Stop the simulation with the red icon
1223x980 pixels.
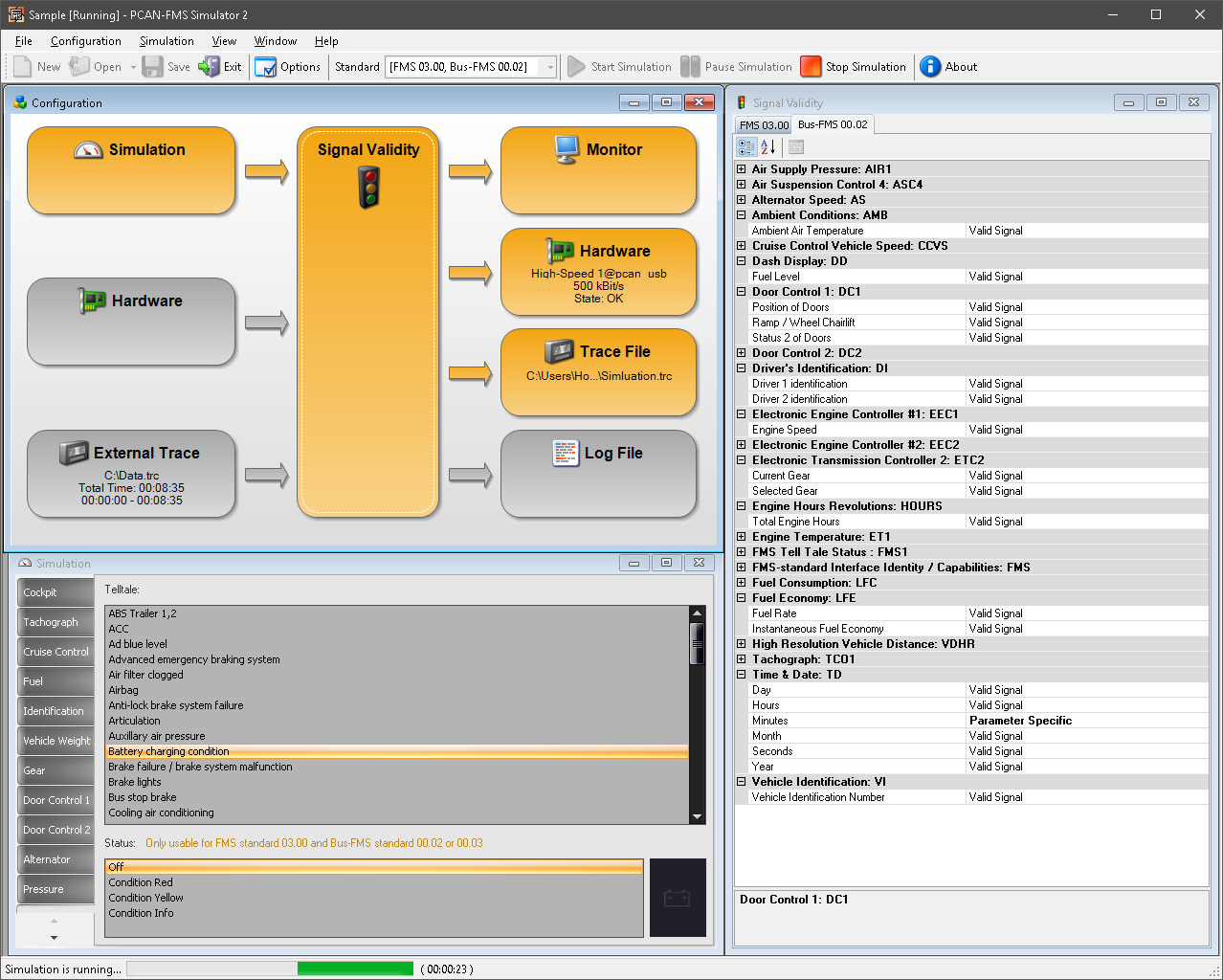(x=811, y=67)
